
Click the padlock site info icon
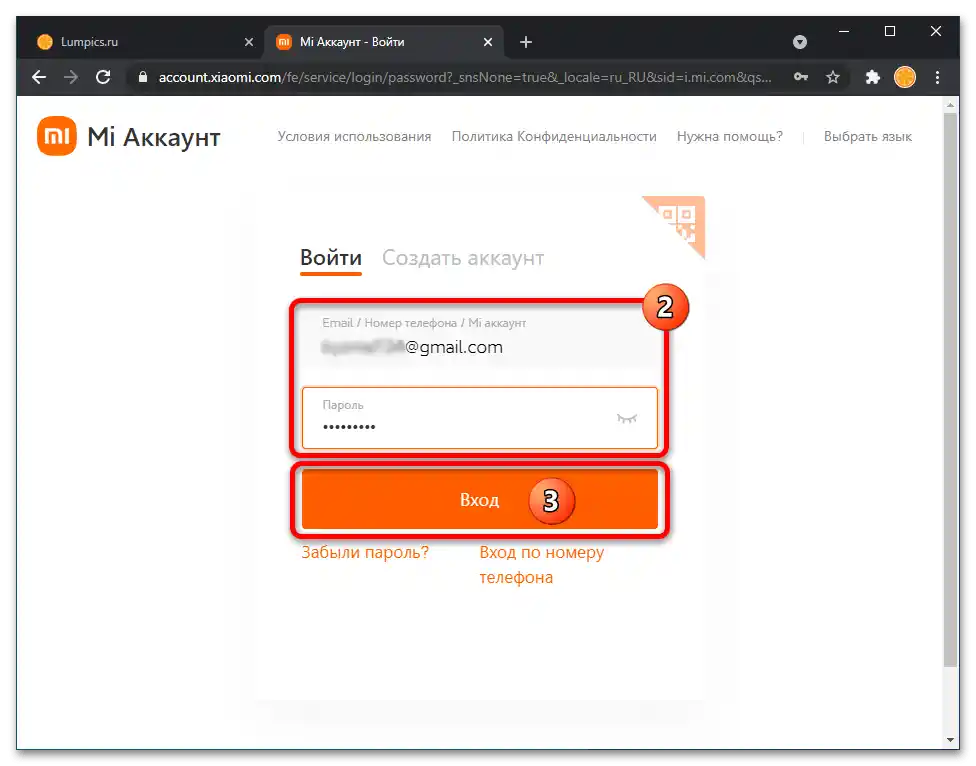tap(143, 77)
